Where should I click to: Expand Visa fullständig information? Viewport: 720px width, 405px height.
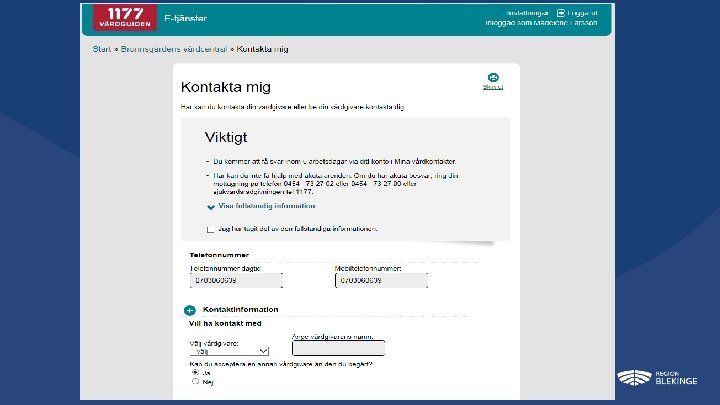click(x=267, y=206)
